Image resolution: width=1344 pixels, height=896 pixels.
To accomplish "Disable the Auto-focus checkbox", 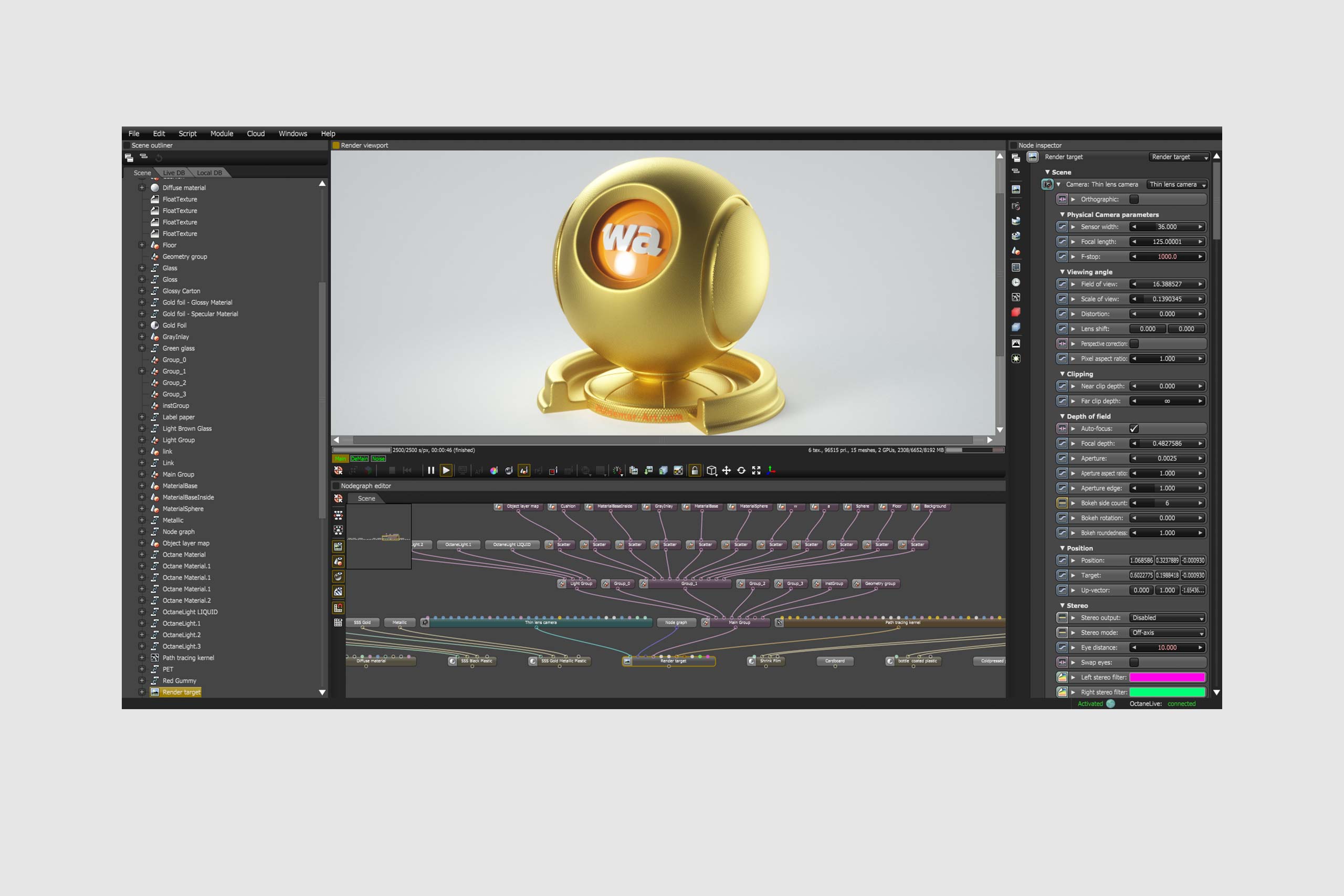I will coord(1135,428).
